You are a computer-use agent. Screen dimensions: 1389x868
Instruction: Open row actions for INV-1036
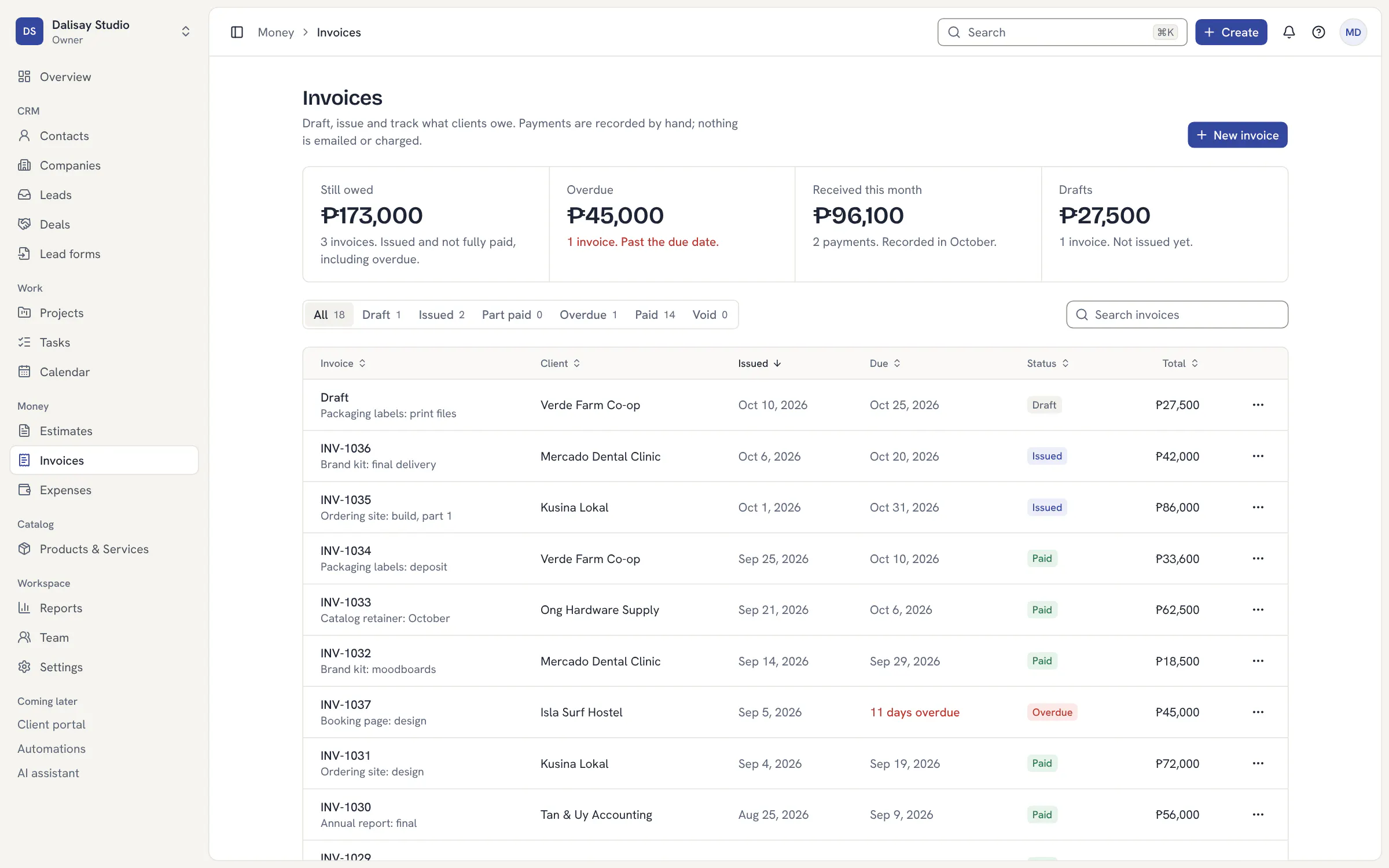[1258, 456]
